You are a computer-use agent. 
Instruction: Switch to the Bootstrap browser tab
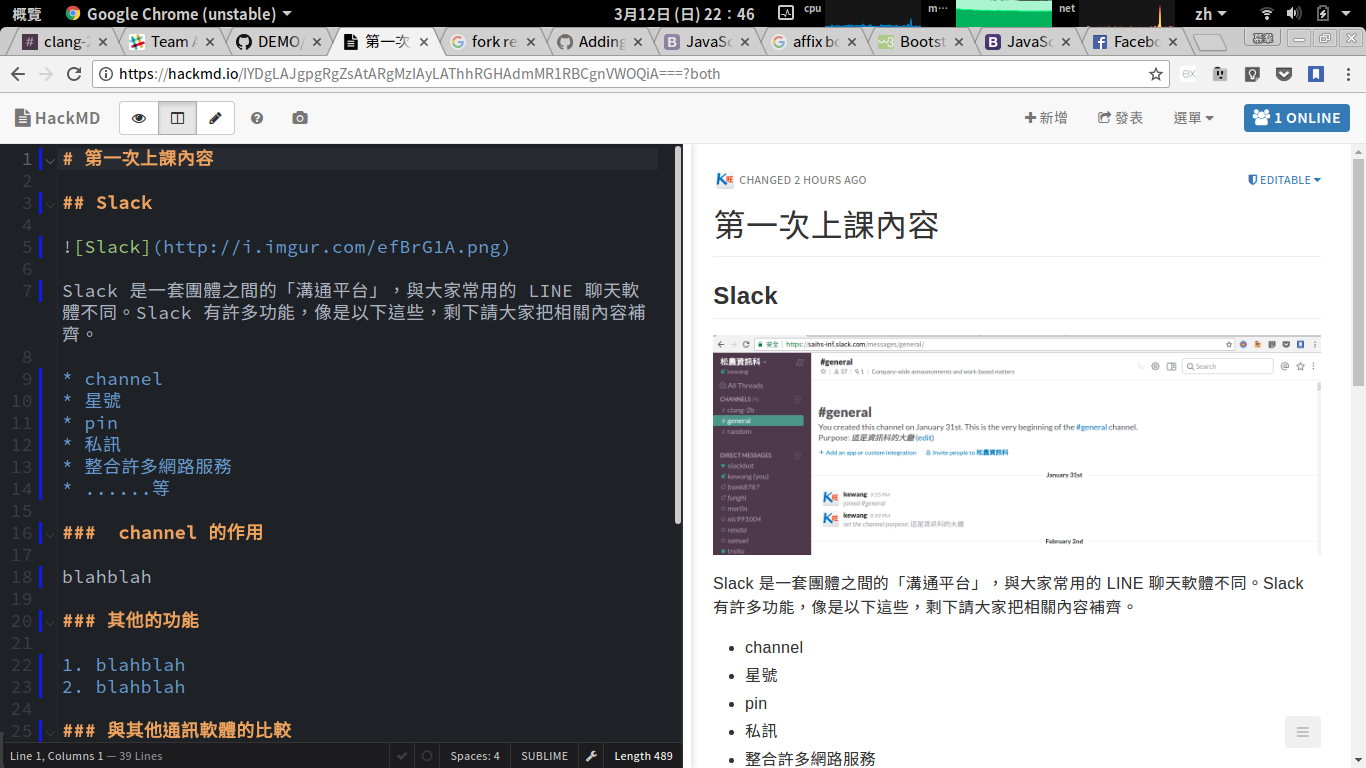click(x=922, y=42)
